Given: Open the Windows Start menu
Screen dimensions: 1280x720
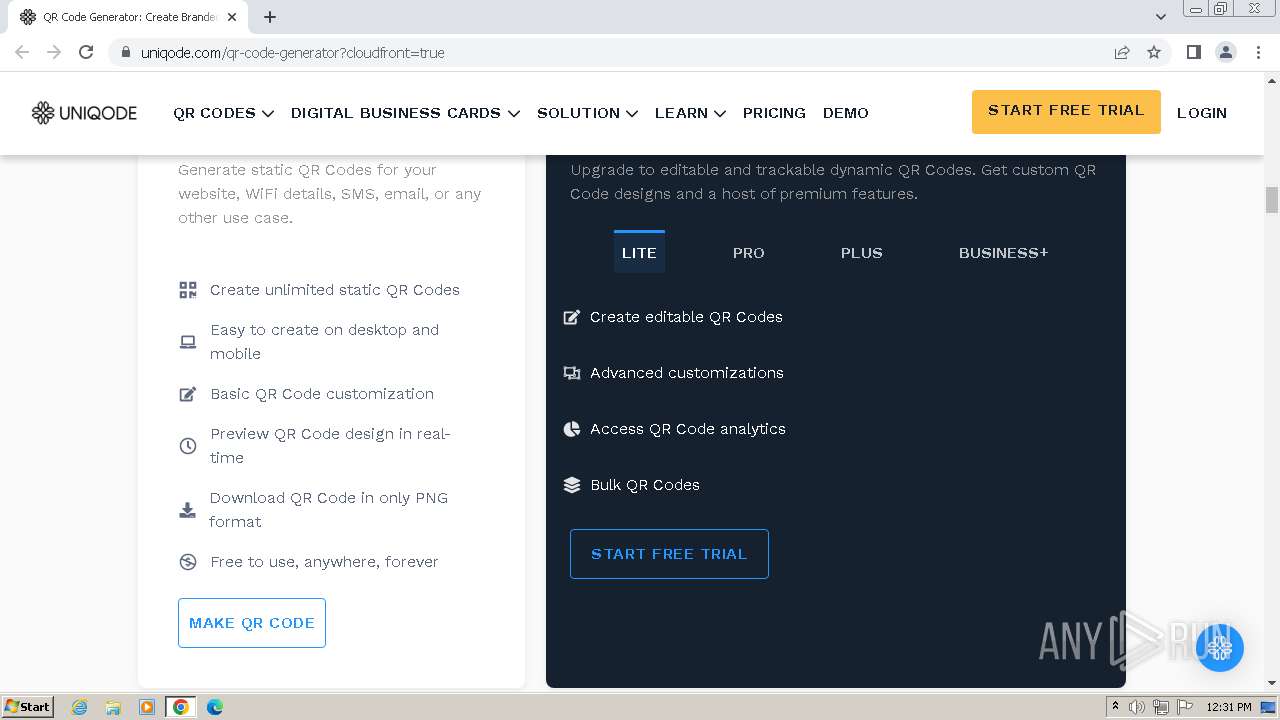Looking at the screenshot, I should click(x=27, y=707).
